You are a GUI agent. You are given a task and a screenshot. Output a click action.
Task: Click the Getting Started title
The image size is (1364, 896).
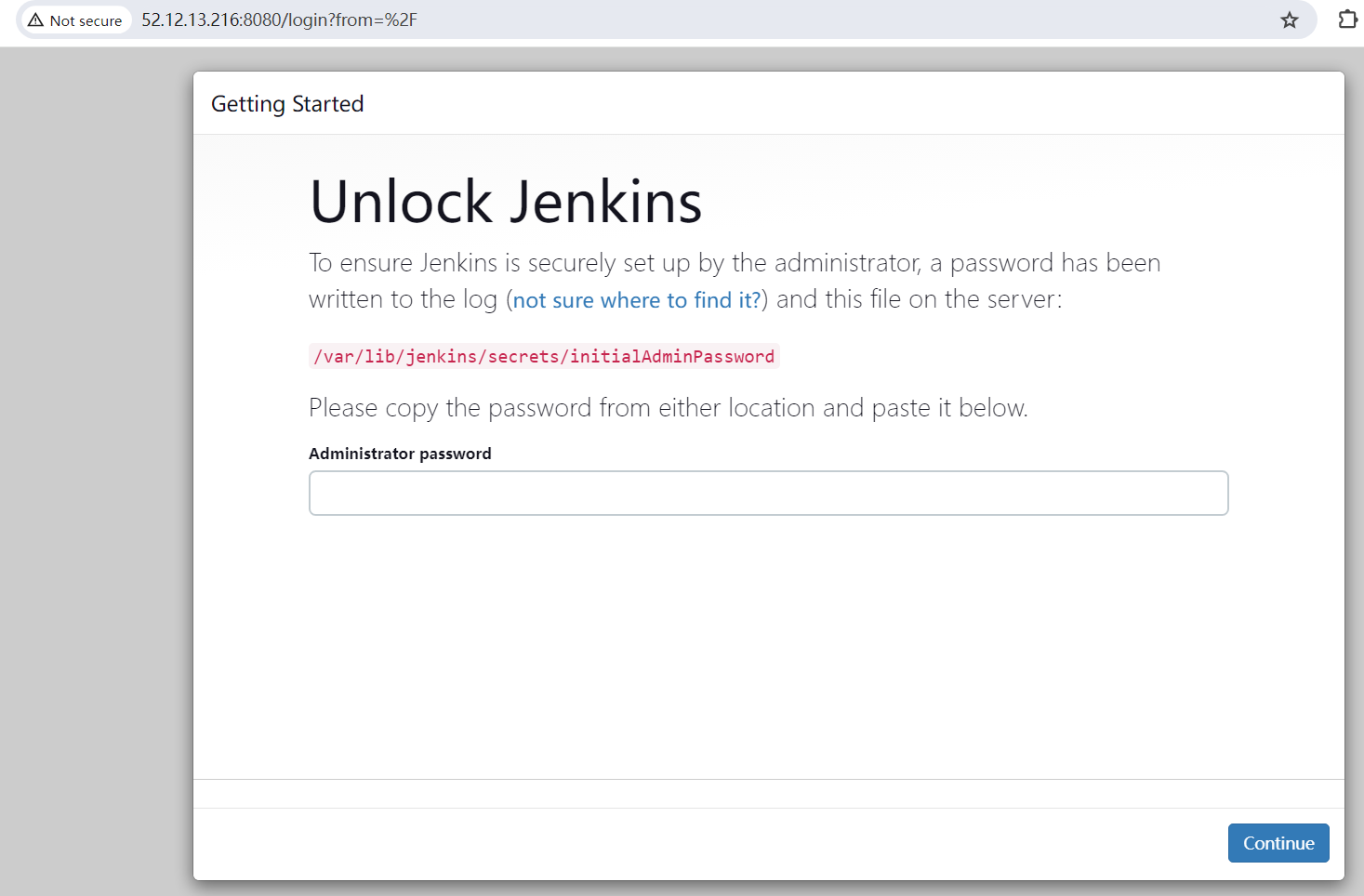pyautogui.click(x=287, y=104)
